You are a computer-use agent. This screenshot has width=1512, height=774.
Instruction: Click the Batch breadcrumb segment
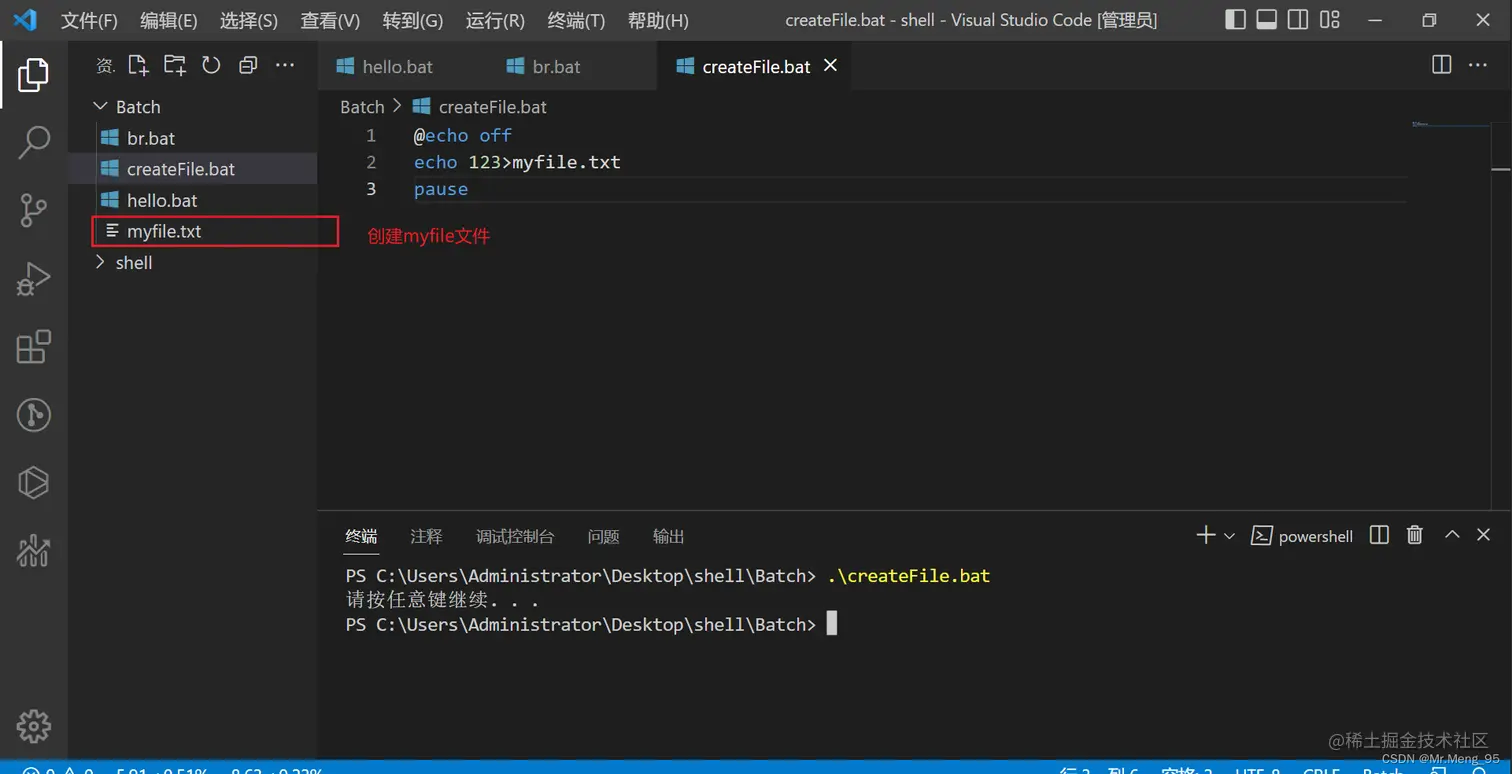(x=362, y=107)
